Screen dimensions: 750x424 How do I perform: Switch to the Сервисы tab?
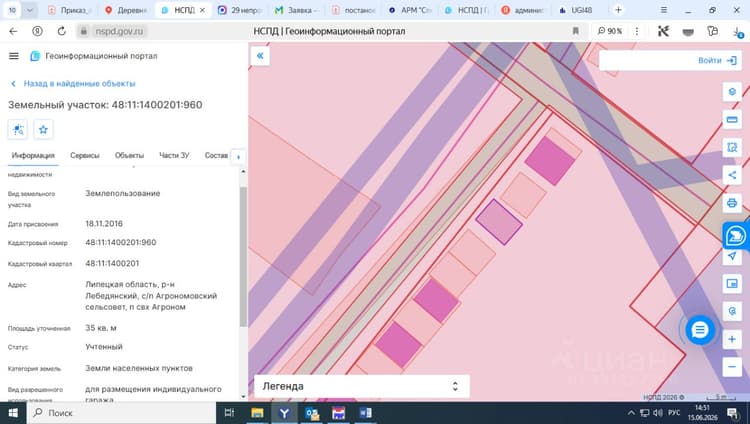(85, 156)
